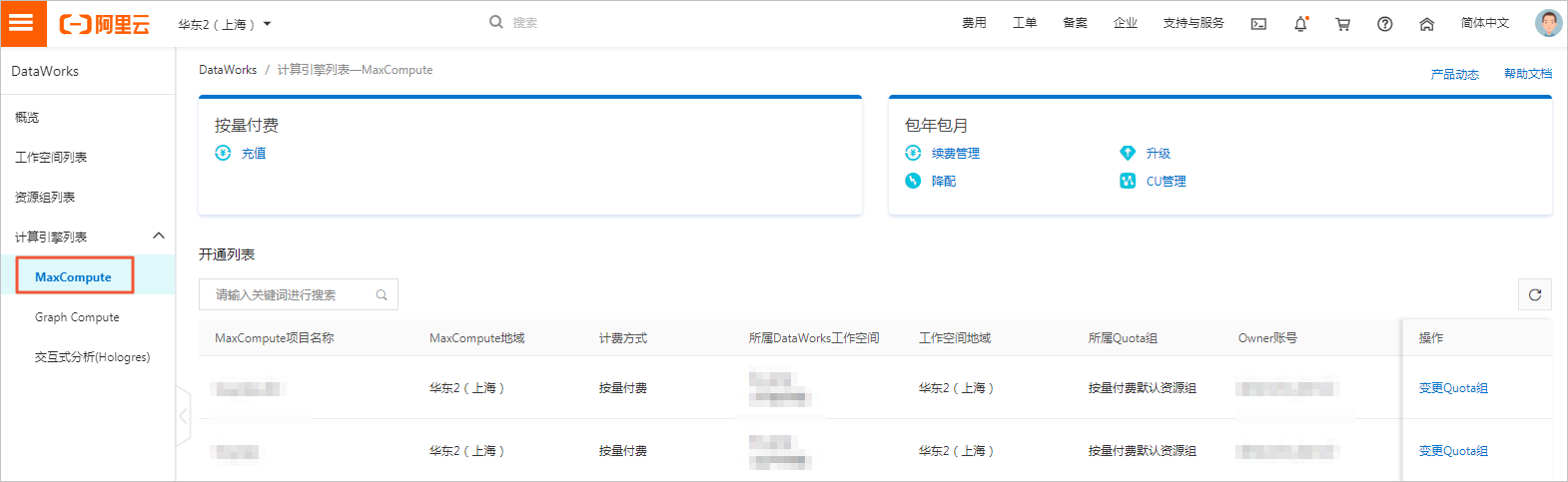
Task: Open the 续费管理 link
Action: click(x=956, y=153)
